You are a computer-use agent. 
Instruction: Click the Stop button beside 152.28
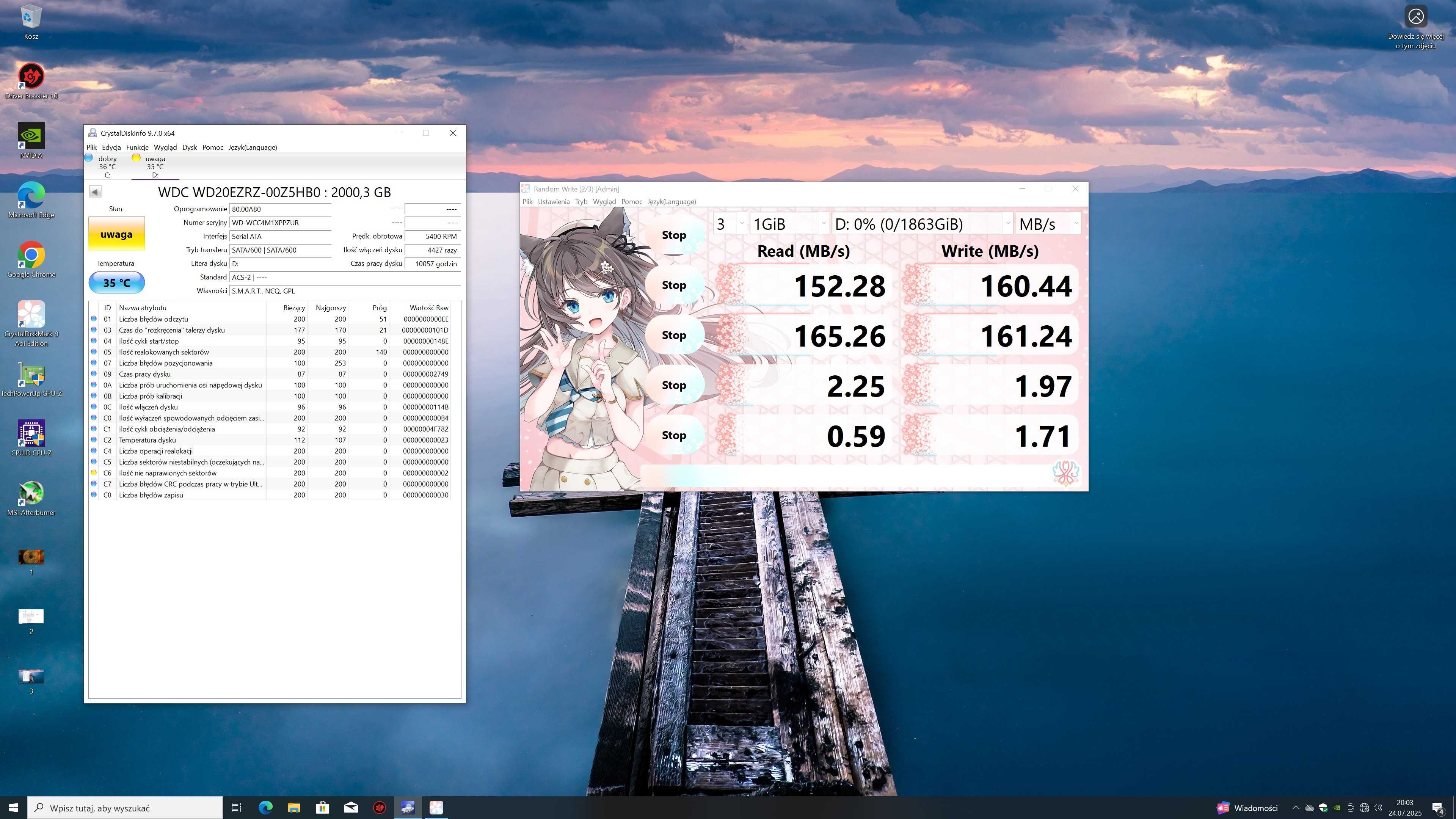674,285
